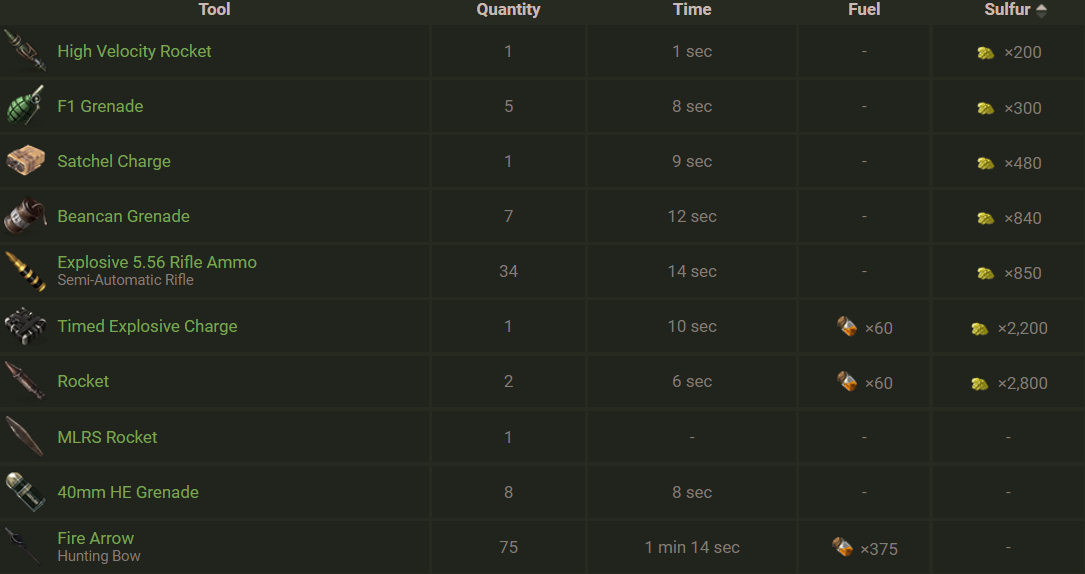Sort table by Tool header
This screenshot has height=574, width=1085.
tap(214, 10)
